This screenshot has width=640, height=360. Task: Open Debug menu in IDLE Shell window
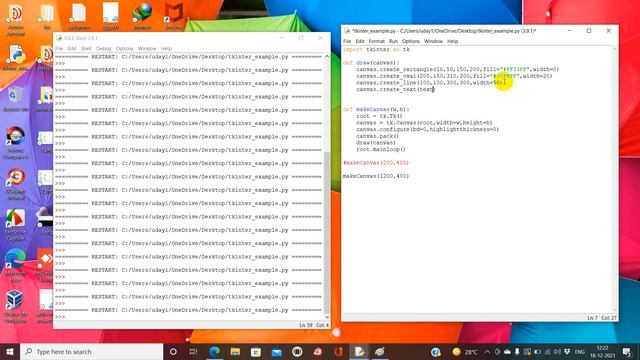point(104,49)
